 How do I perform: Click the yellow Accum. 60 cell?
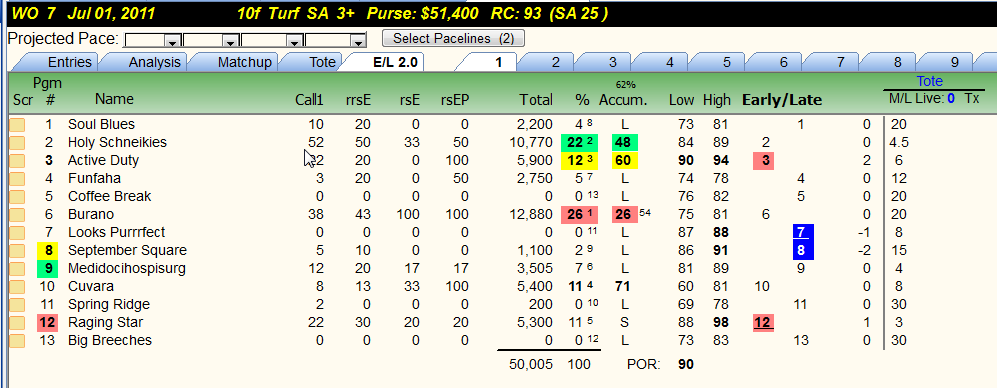tap(624, 160)
